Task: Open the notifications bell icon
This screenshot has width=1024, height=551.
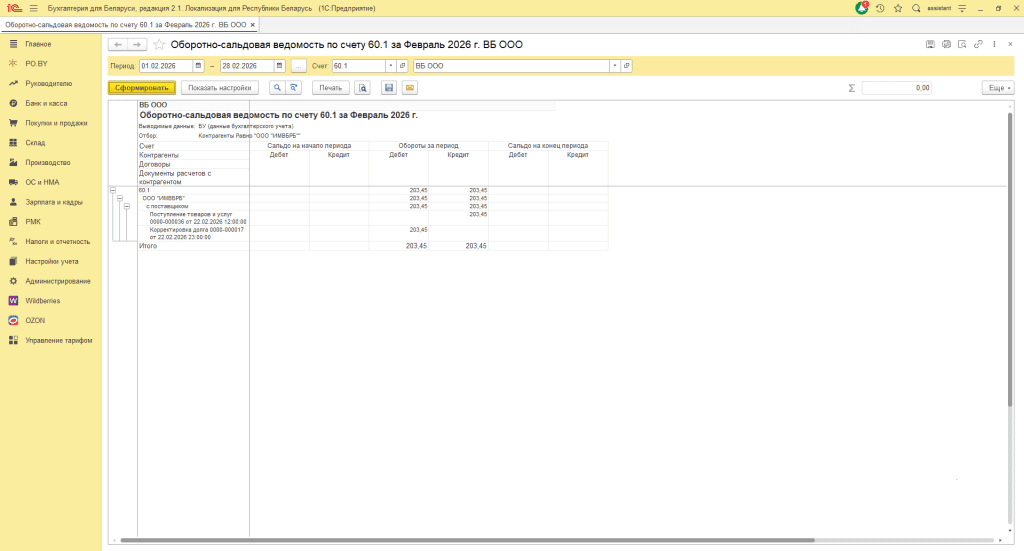Action: click(x=862, y=8)
